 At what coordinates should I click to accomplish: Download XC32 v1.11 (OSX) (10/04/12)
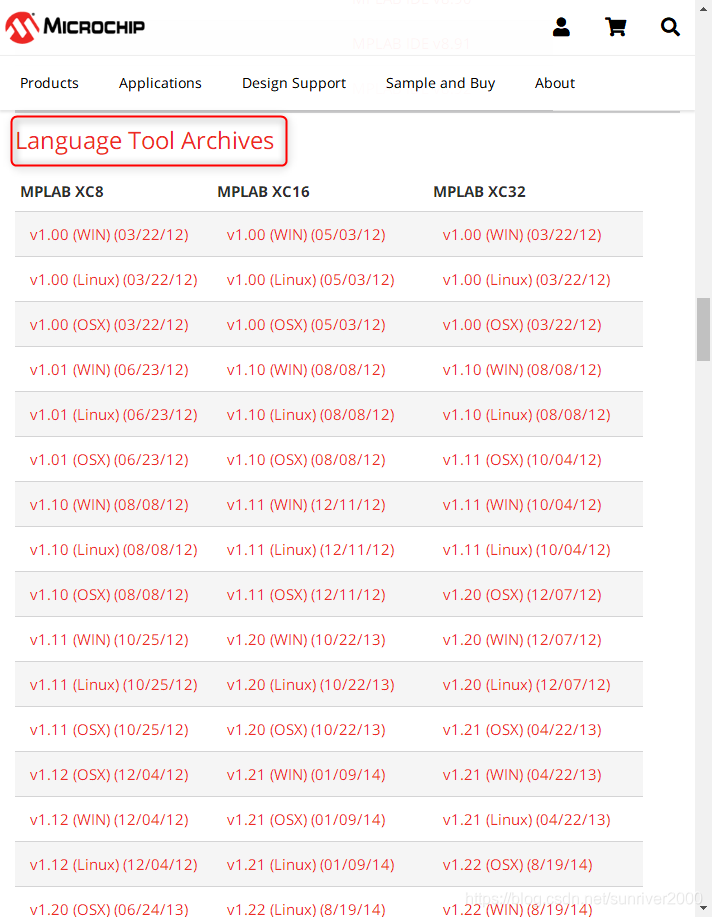(x=522, y=460)
